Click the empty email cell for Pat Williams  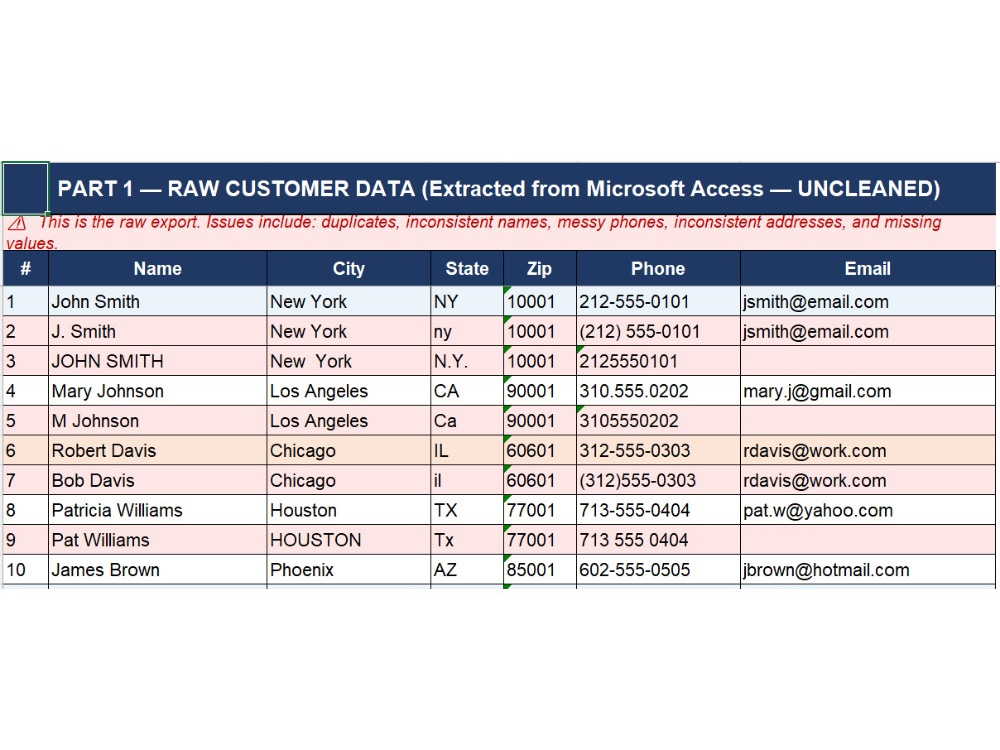(868, 540)
